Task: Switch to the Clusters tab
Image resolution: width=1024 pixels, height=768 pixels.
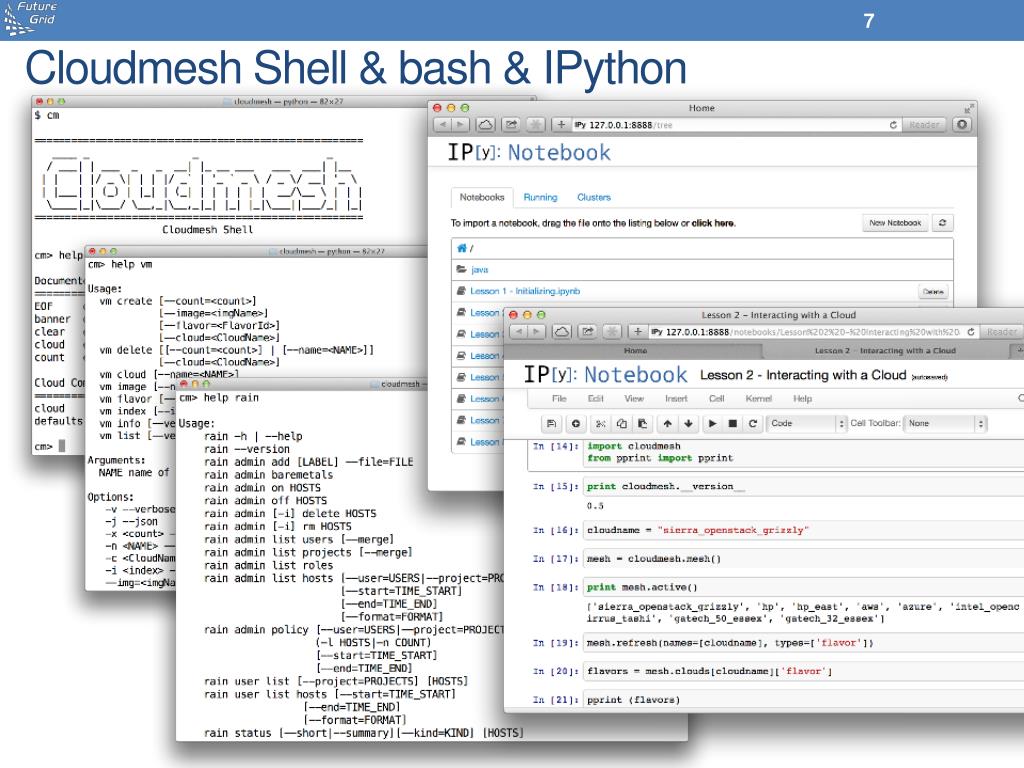Action: (x=594, y=197)
